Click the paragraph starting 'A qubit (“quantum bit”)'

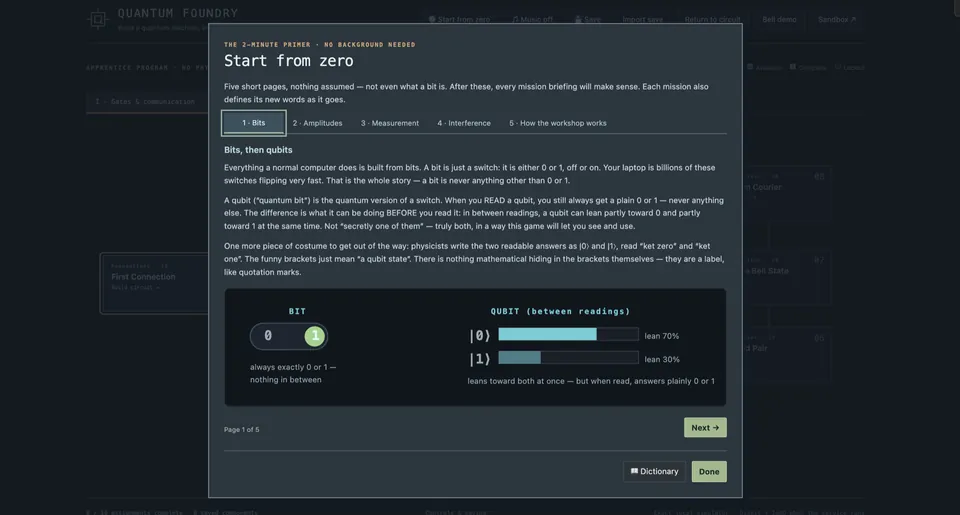[473, 213]
